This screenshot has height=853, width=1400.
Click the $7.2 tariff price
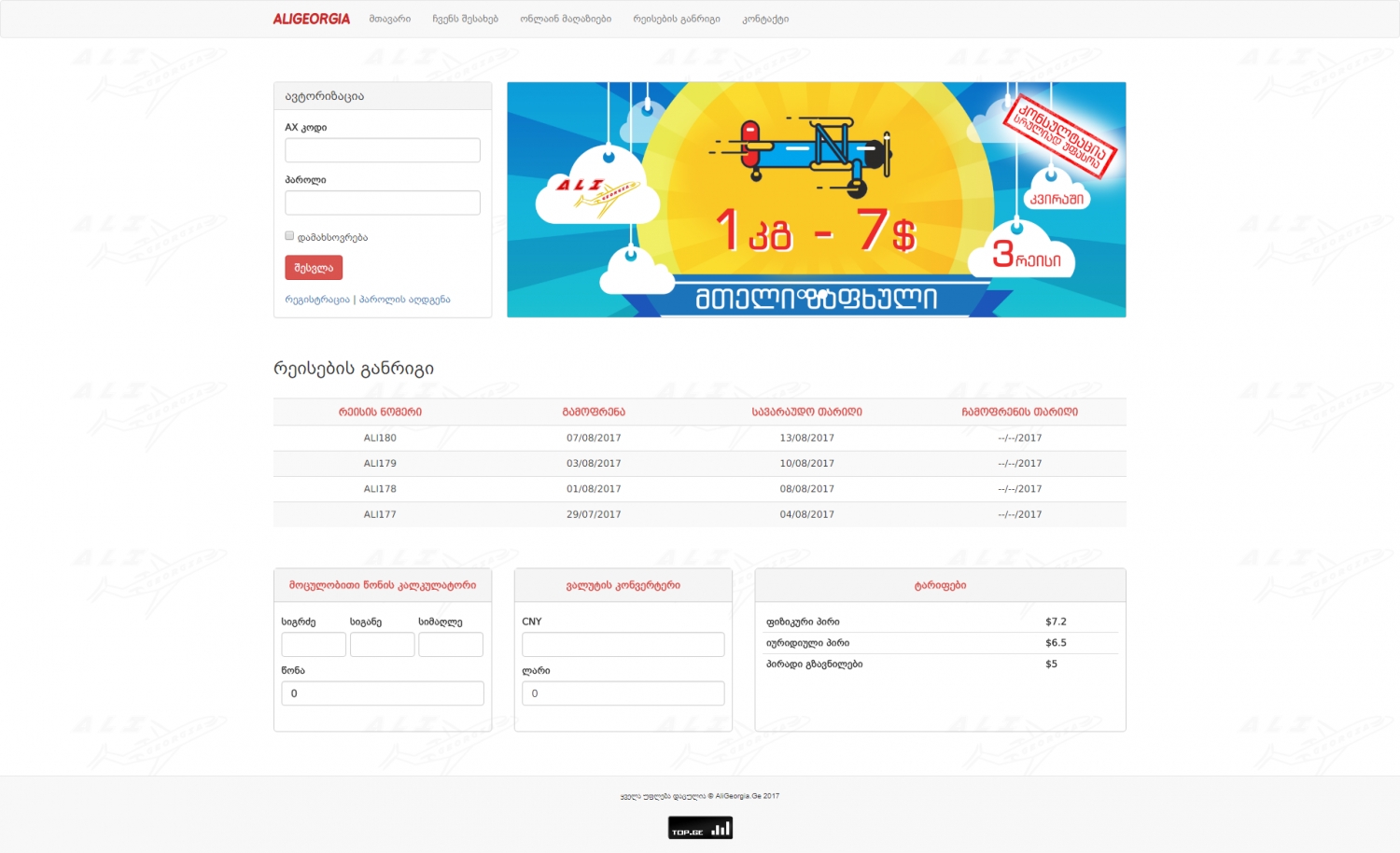tap(1056, 622)
